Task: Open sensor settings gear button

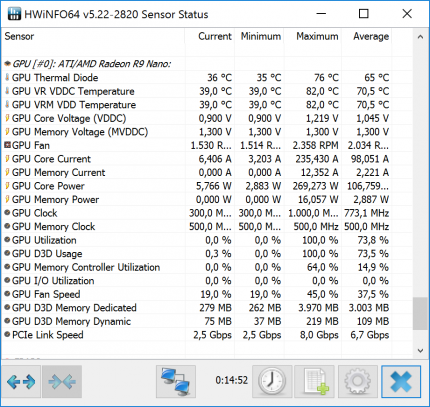Action: tap(358, 382)
